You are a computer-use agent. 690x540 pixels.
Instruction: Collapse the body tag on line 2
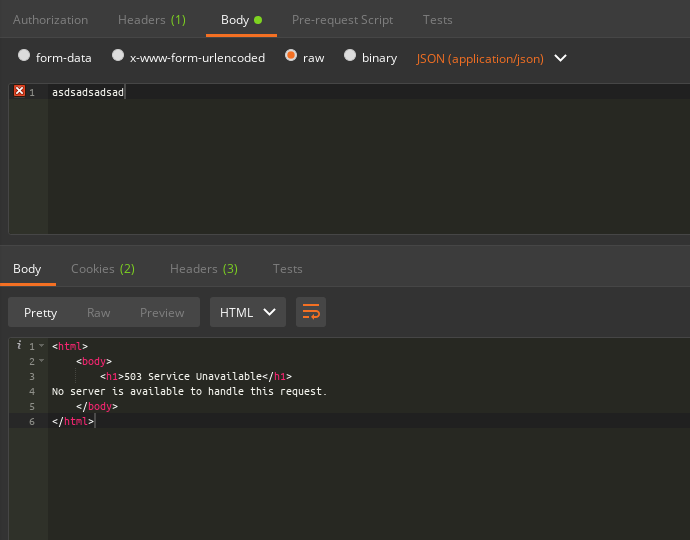click(41, 361)
